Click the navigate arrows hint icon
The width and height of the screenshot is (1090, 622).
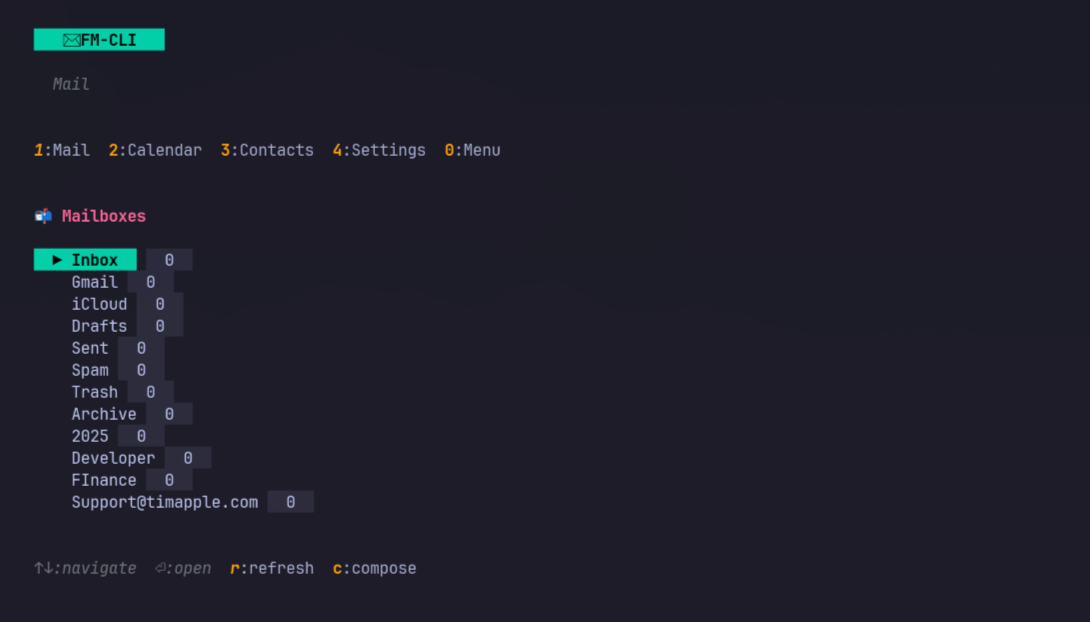point(43,568)
